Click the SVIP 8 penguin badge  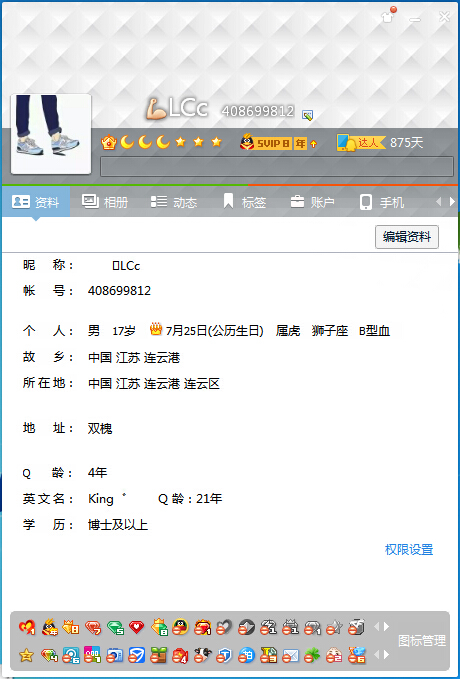coord(273,142)
